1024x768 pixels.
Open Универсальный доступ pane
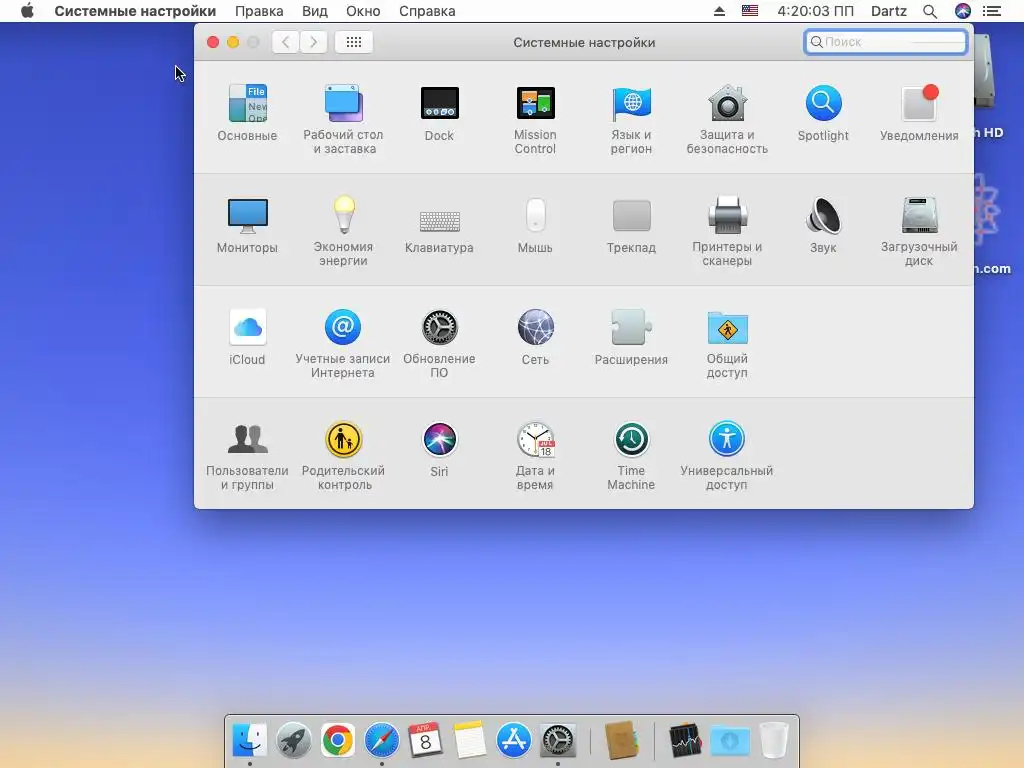pyautogui.click(x=727, y=456)
